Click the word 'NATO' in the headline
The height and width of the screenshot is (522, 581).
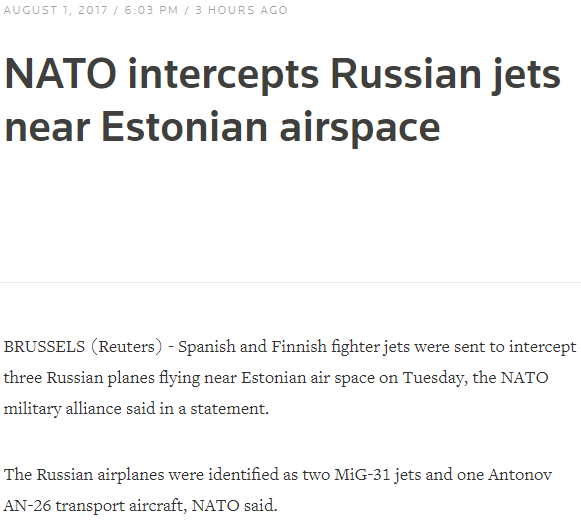[61, 74]
